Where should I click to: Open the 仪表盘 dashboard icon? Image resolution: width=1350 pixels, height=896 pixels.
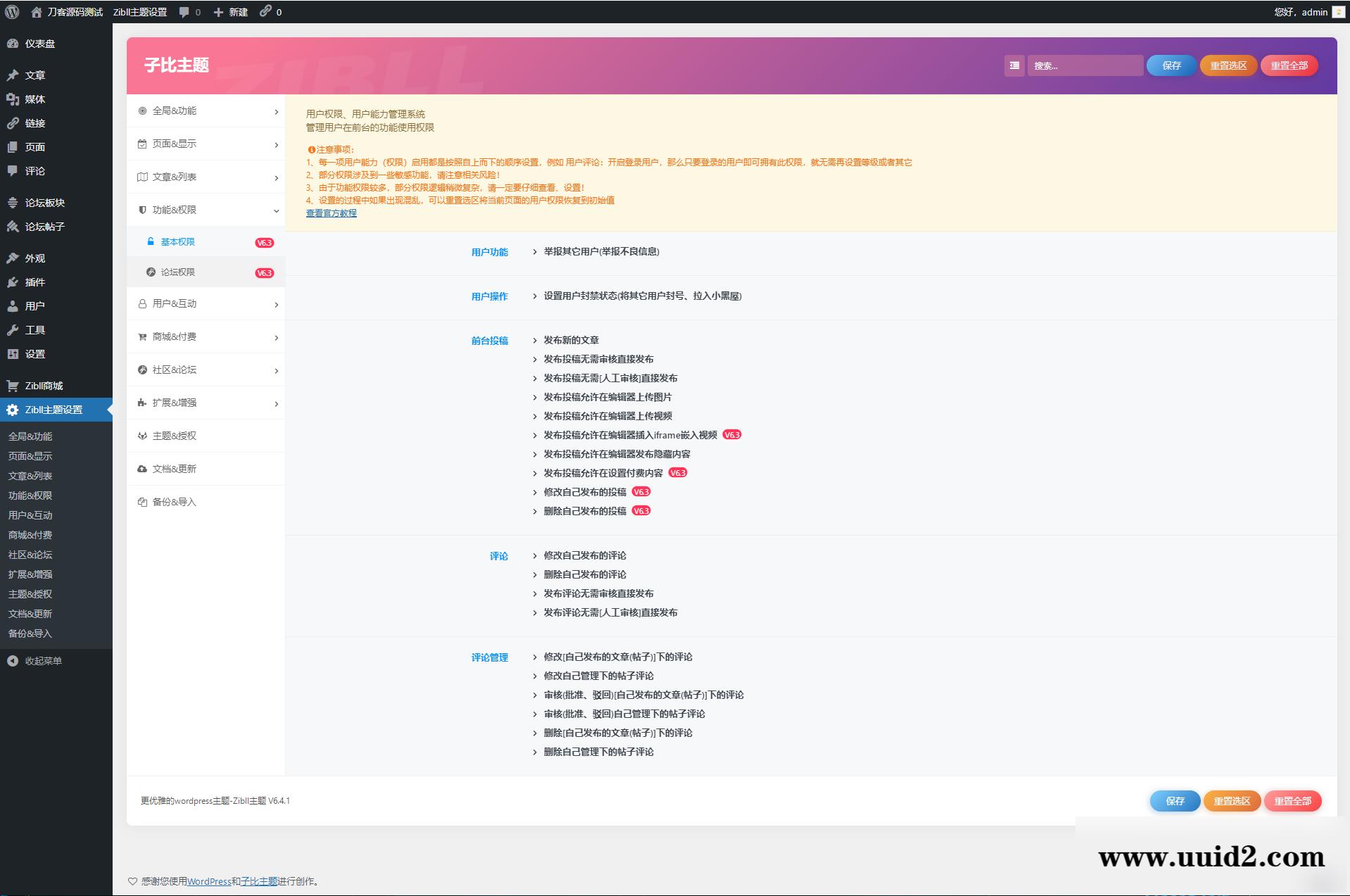[13, 44]
